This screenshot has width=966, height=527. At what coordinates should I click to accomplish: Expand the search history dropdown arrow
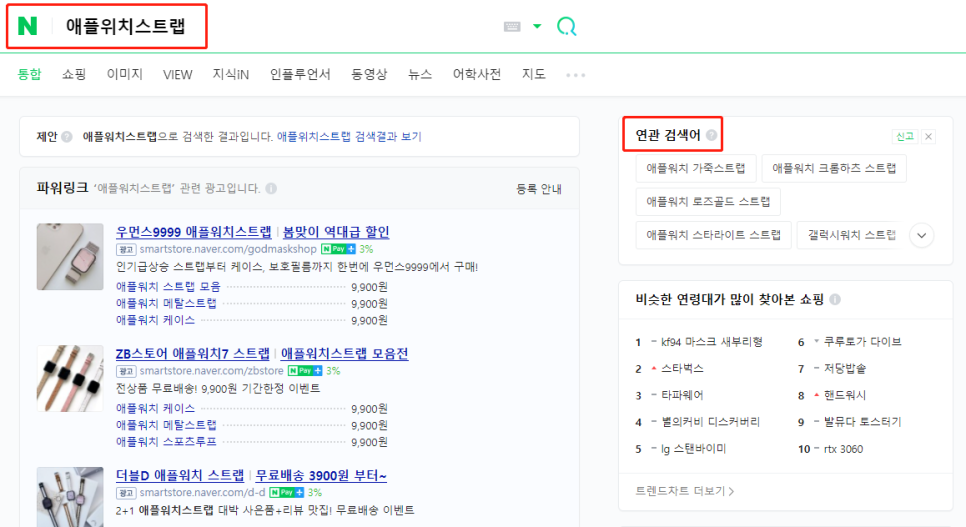tap(537, 27)
